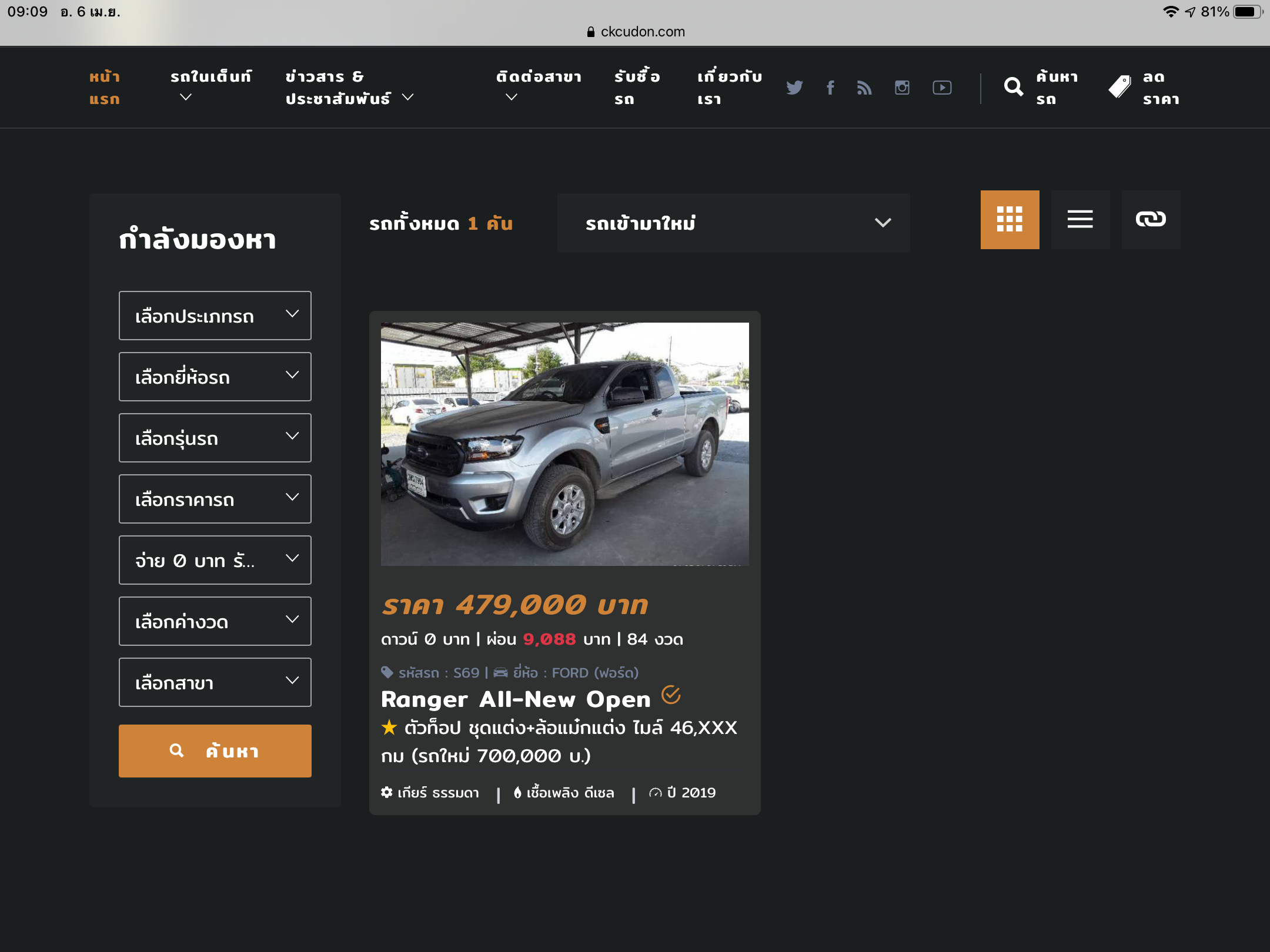The width and height of the screenshot is (1270, 952).
Task: Expand the เลือกยี่ห้อรถ brand dropdown
Action: pos(215,377)
